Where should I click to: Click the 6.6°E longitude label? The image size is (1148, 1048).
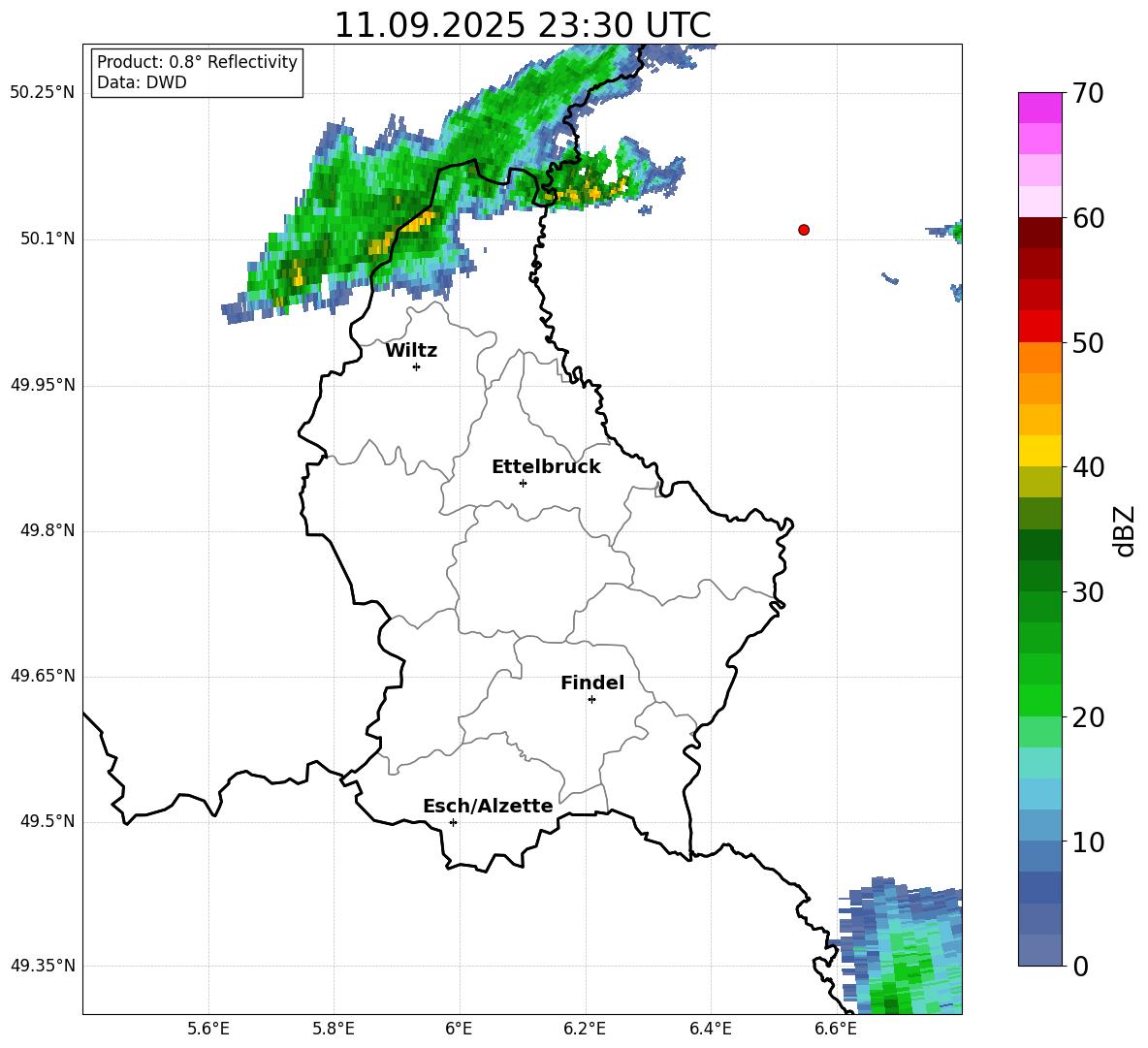tap(836, 1029)
